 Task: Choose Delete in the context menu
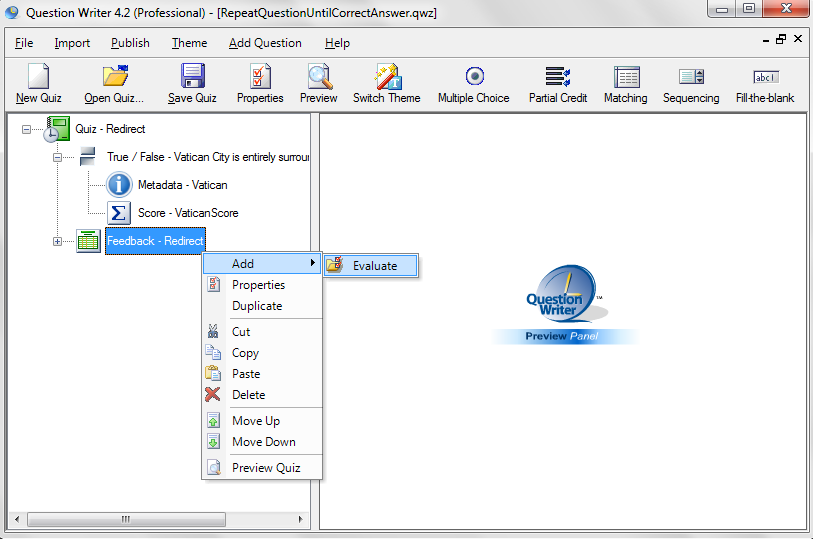pyautogui.click(x=262, y=395)
